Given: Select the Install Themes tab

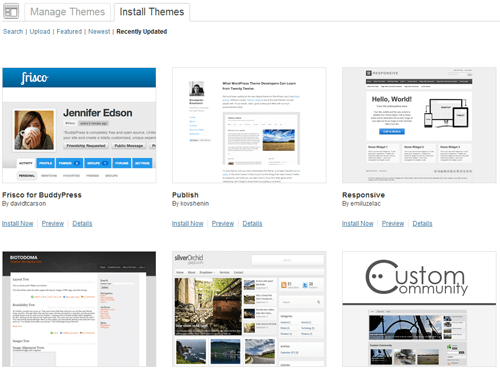Looking at the screenshot, I should point(152,12).
